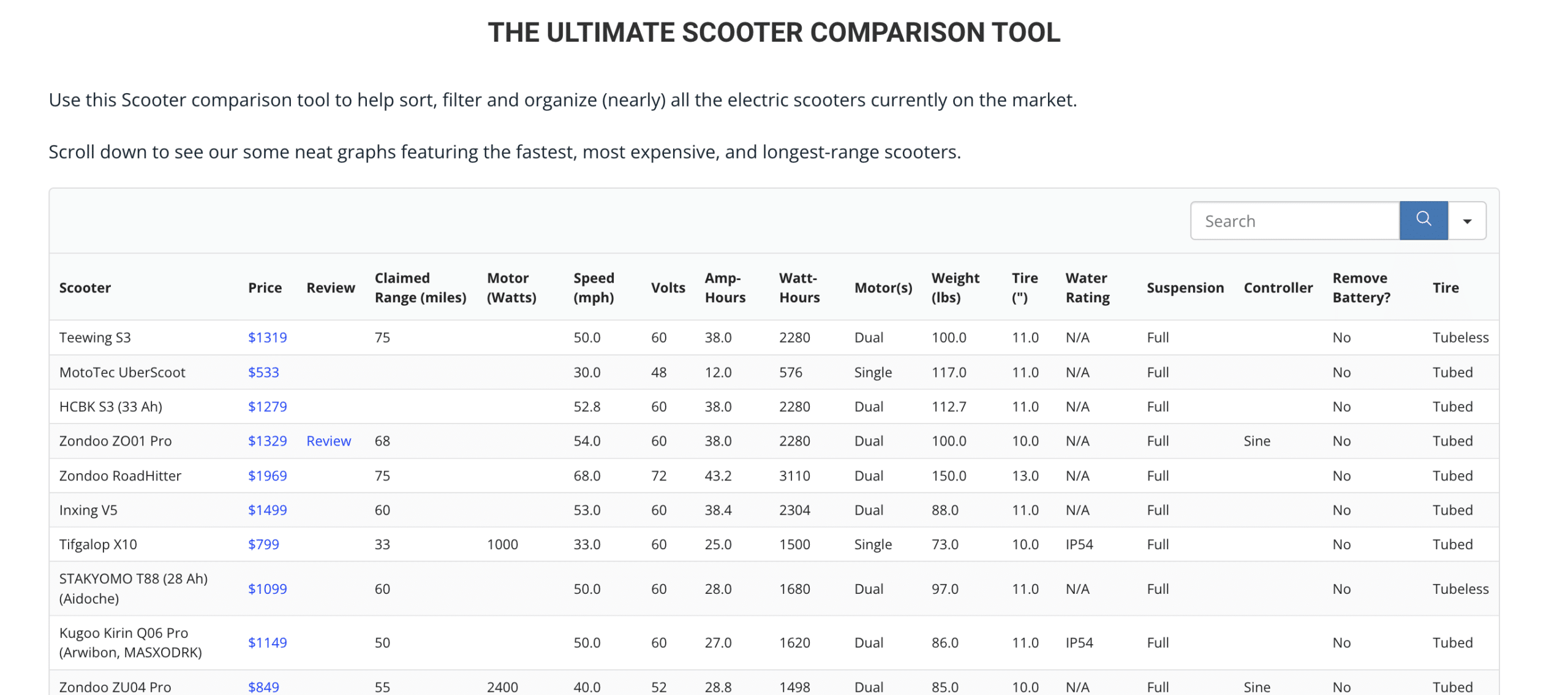Open Tifgalop X10 $799 price link
This screenshot has height=695, width=1568.
tap(263, 544)
